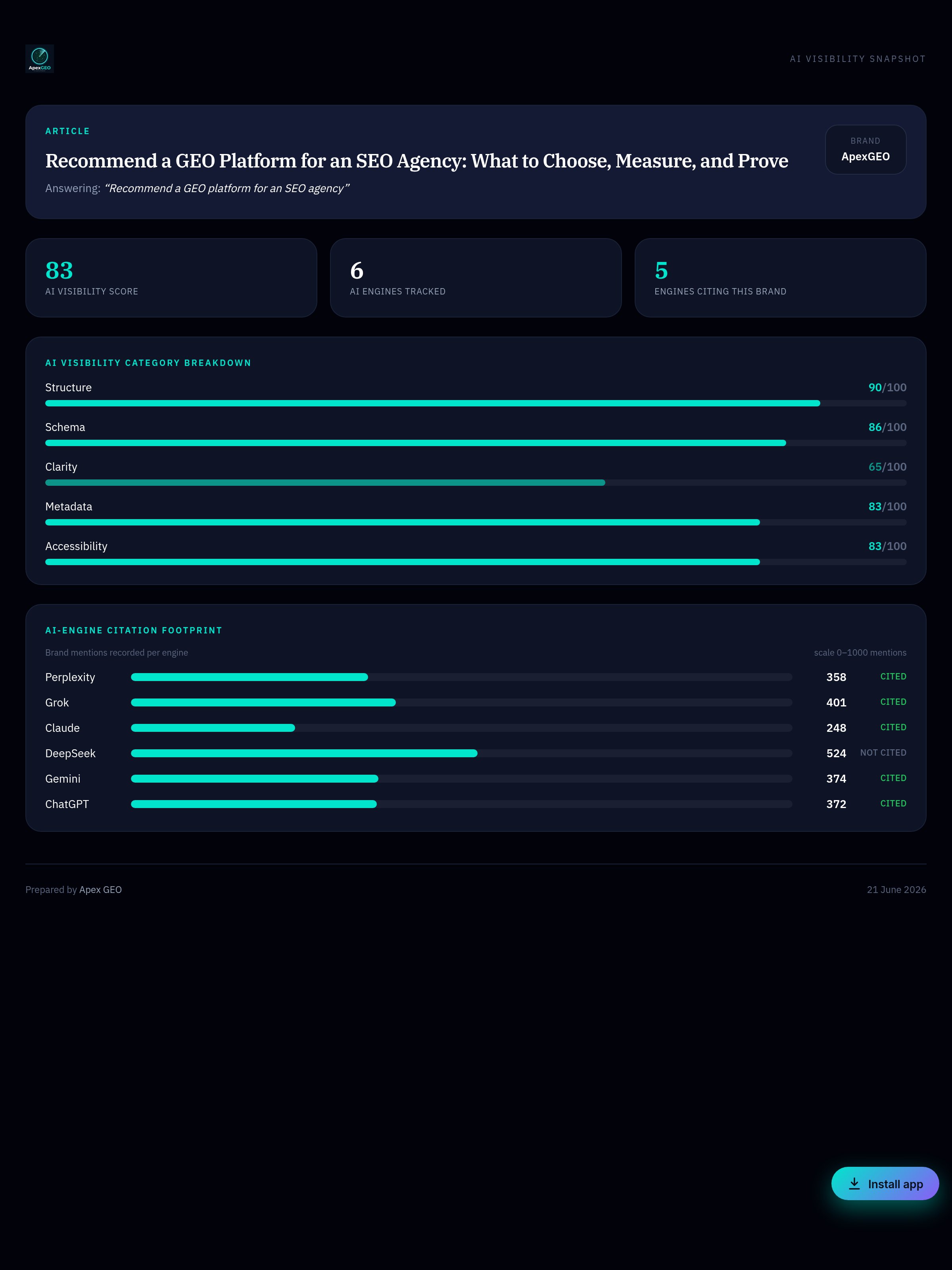Click the Accessibility score 83/100
The width and height of the screenshot is (952, 1270).
(887, 546)
